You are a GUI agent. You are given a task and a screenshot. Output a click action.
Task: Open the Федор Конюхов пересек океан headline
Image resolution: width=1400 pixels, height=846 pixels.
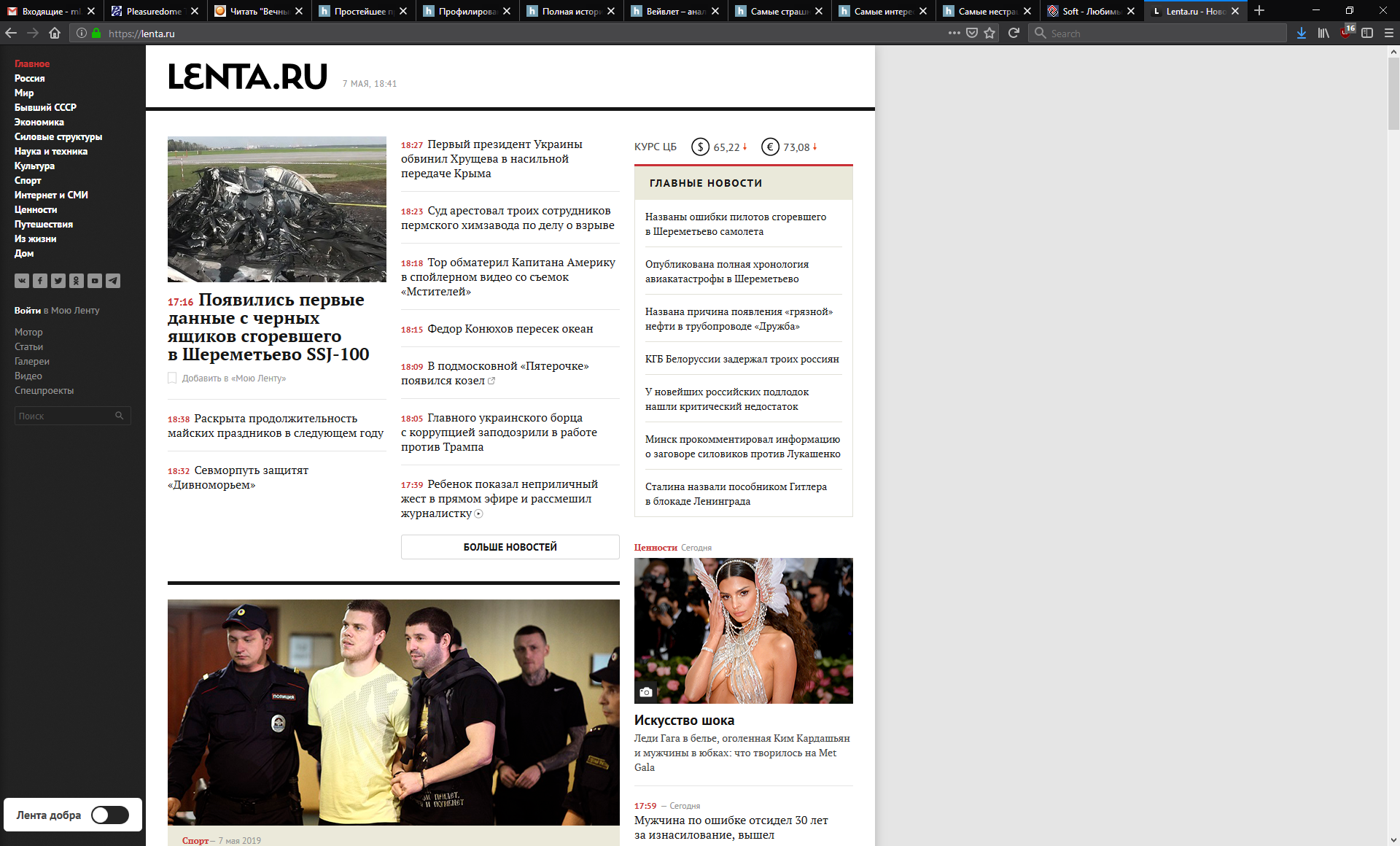(x=510, y=329)
